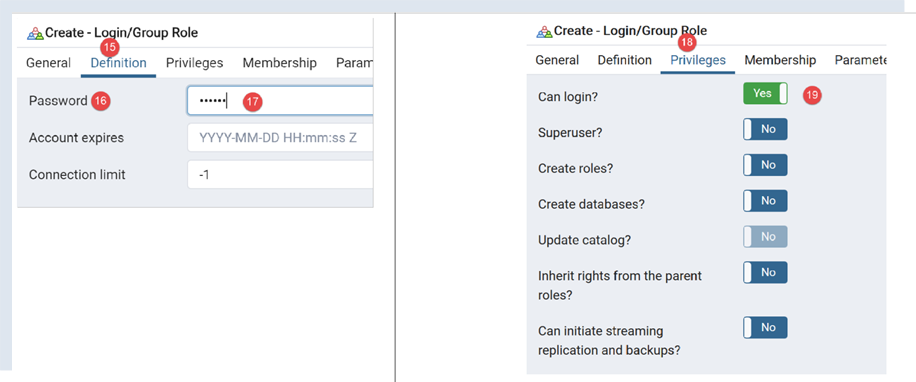Enable the Create databases switch
916x382 pixels.
pyautogui.click(x=765, y=201)
